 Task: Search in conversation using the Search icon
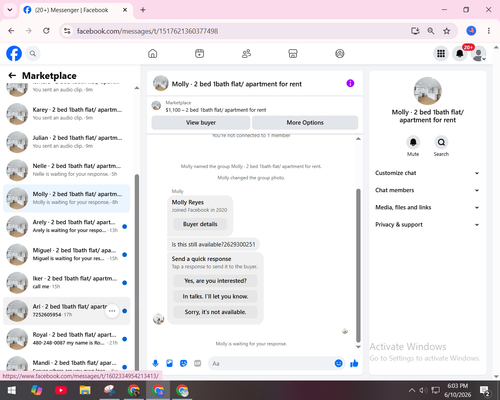tap(441, 143)
